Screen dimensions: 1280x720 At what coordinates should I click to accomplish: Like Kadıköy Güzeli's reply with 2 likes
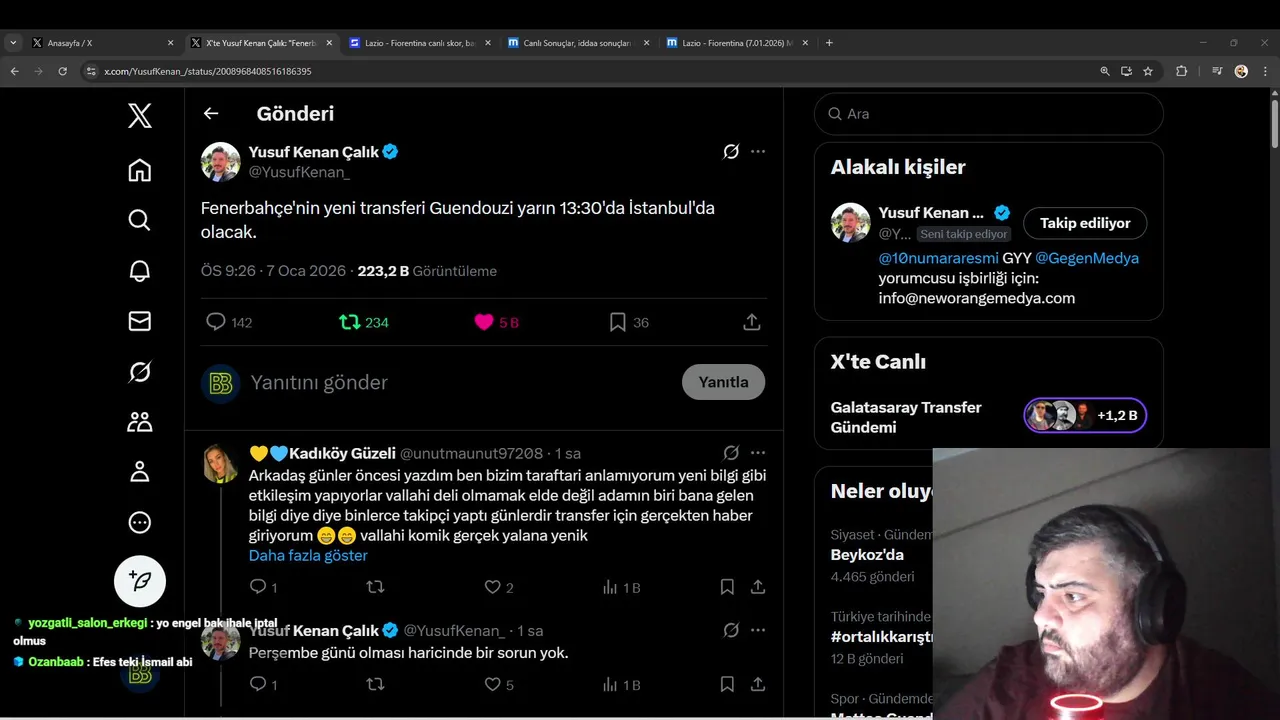(x=492, y=587)
